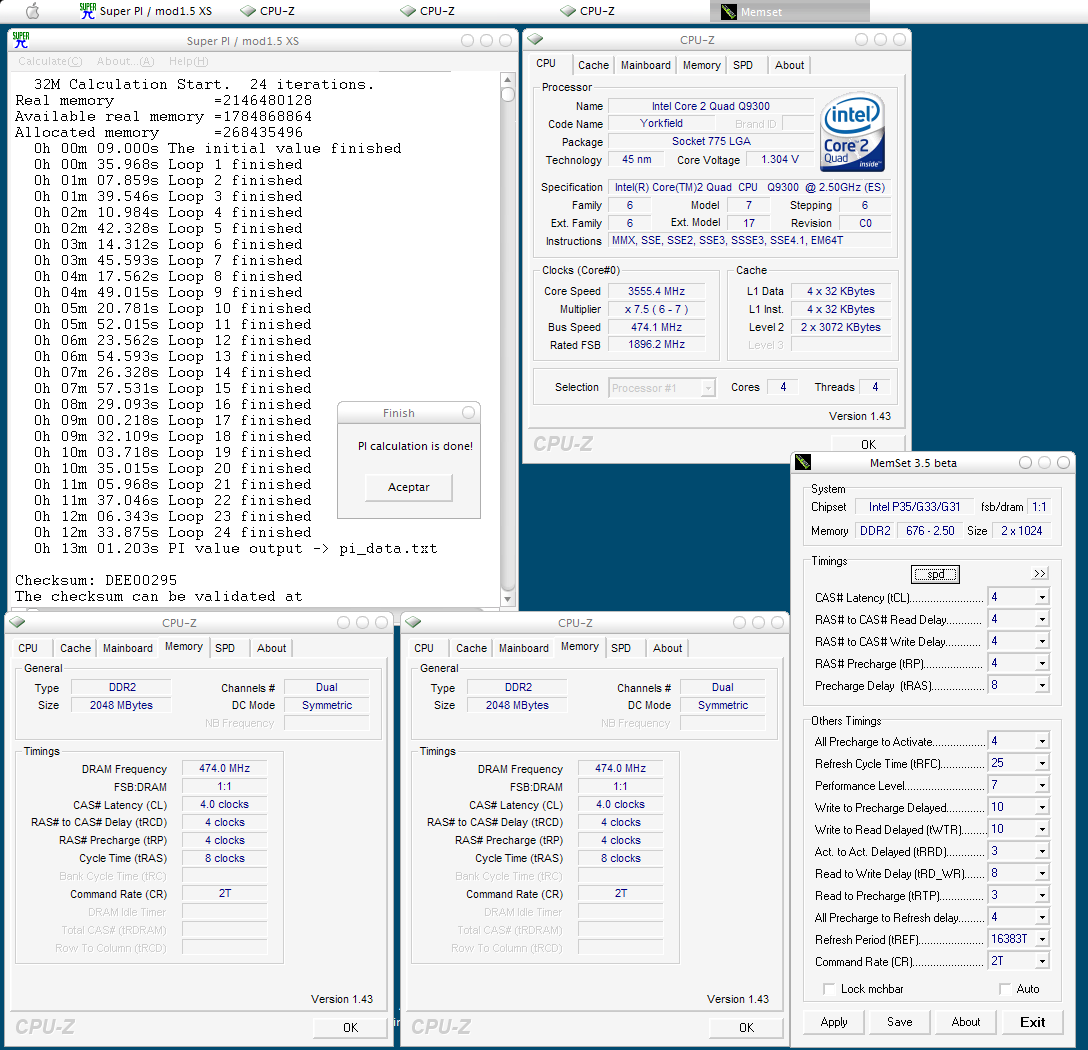The image size is (1088, 1050).
Task: Click the Super PI icon in the top menu bar
Action: (87, 10)
